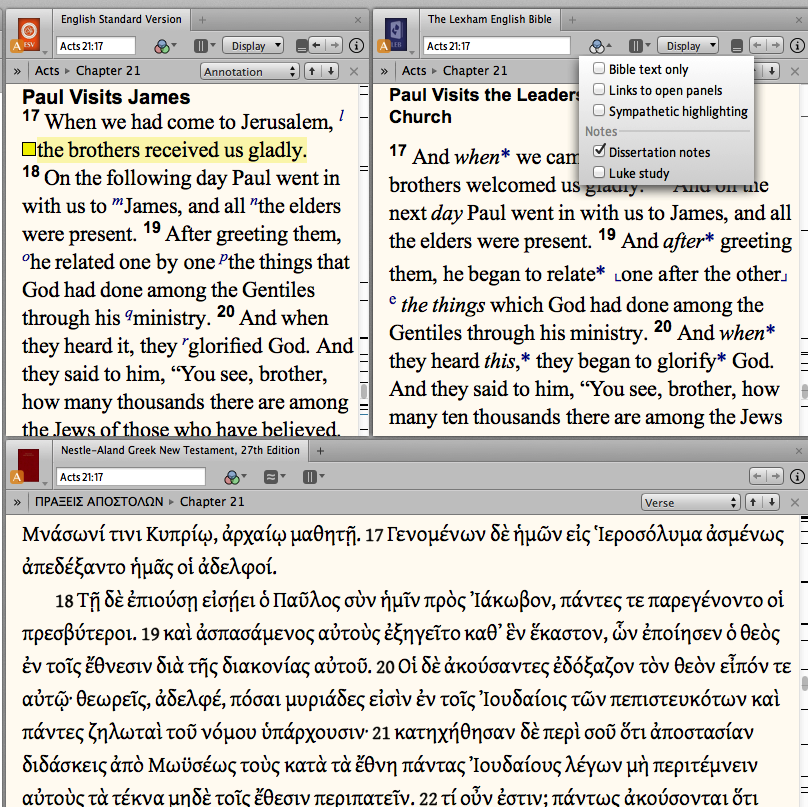Click the ESV reference field Acts 21:17
Image resolution: width=808 pixels, height=807 pixels.
95,46
